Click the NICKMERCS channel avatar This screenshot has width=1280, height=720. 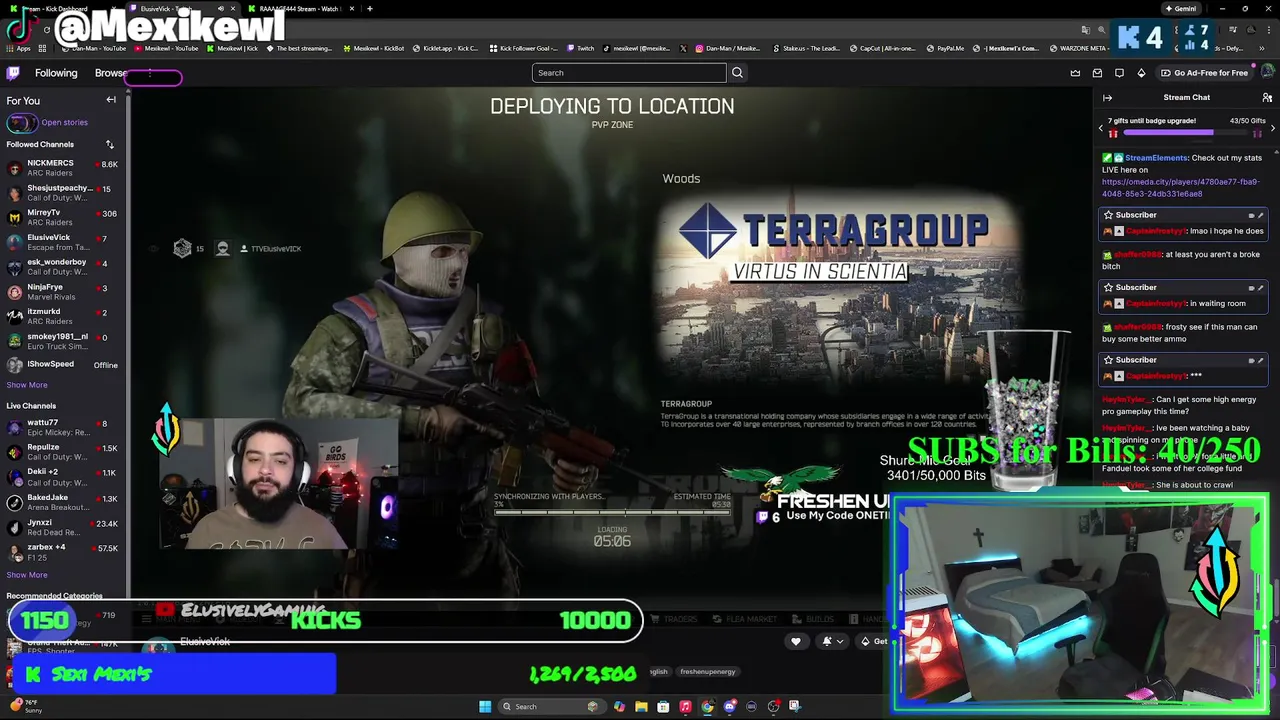coord(14,168)
